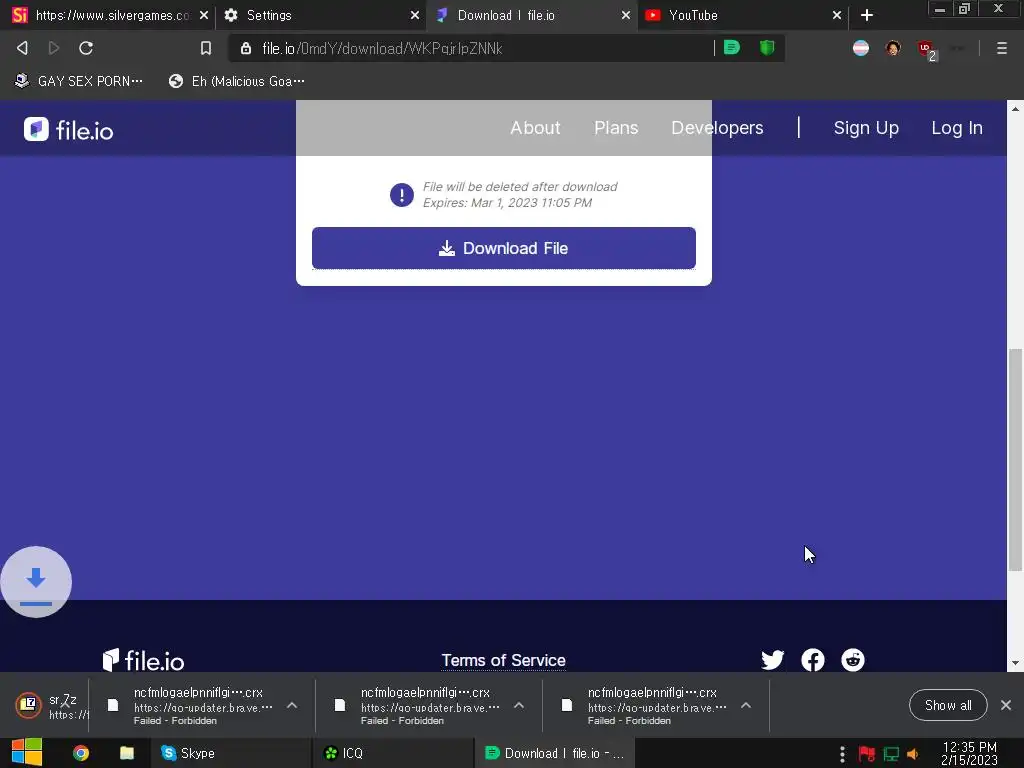Click the Download File button
This screenshot has height=768, width=1024.
[x=504, y=248]
